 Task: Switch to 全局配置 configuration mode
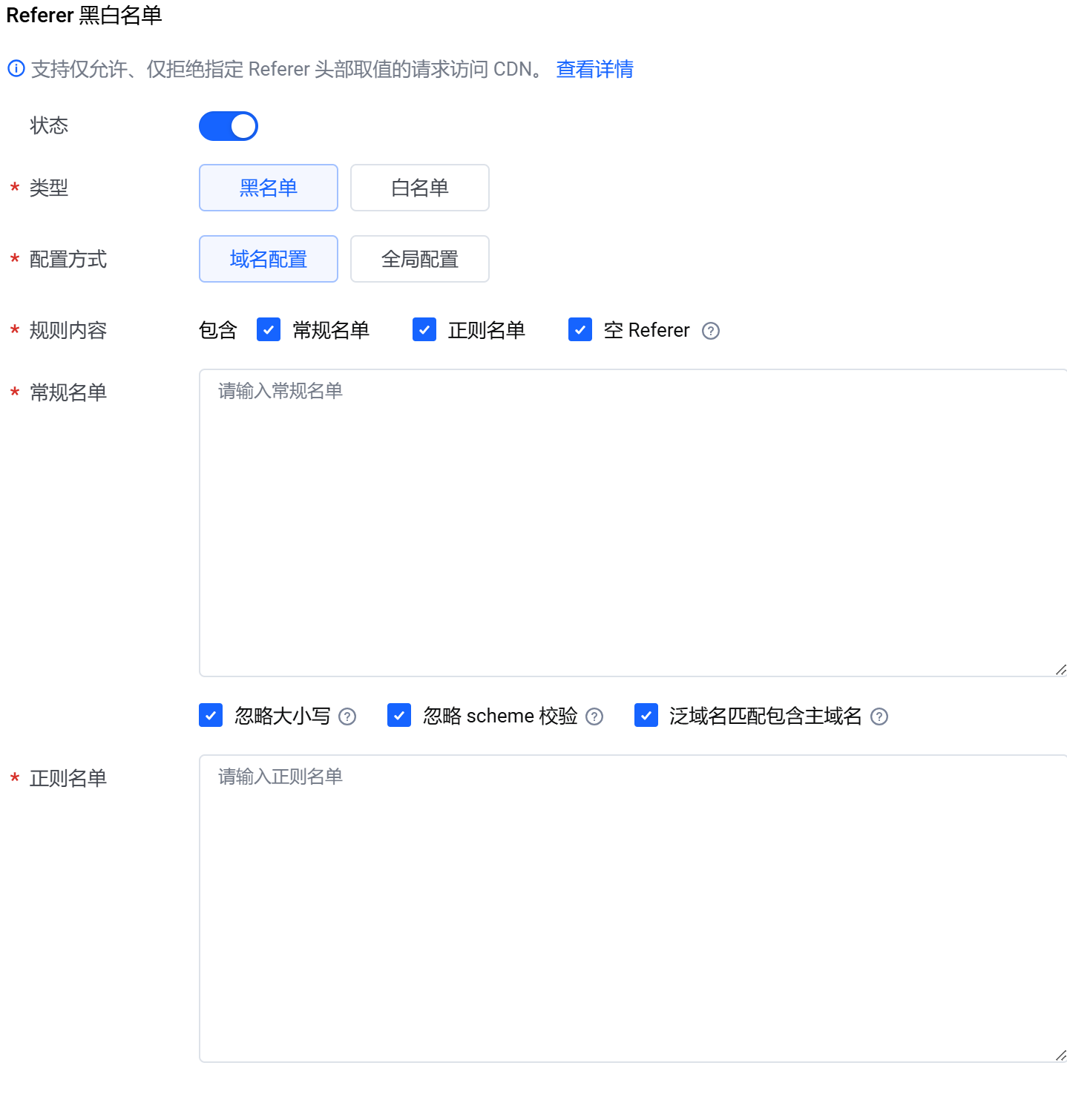tap(420, 259)
